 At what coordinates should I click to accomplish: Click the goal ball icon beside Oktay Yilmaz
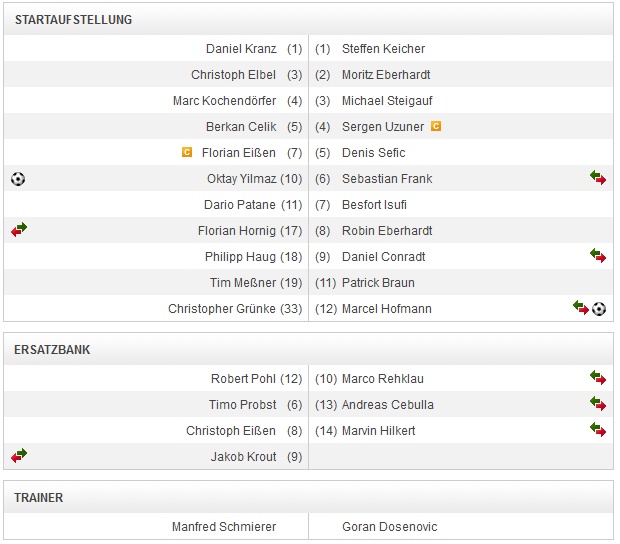[x=18, y=179]
